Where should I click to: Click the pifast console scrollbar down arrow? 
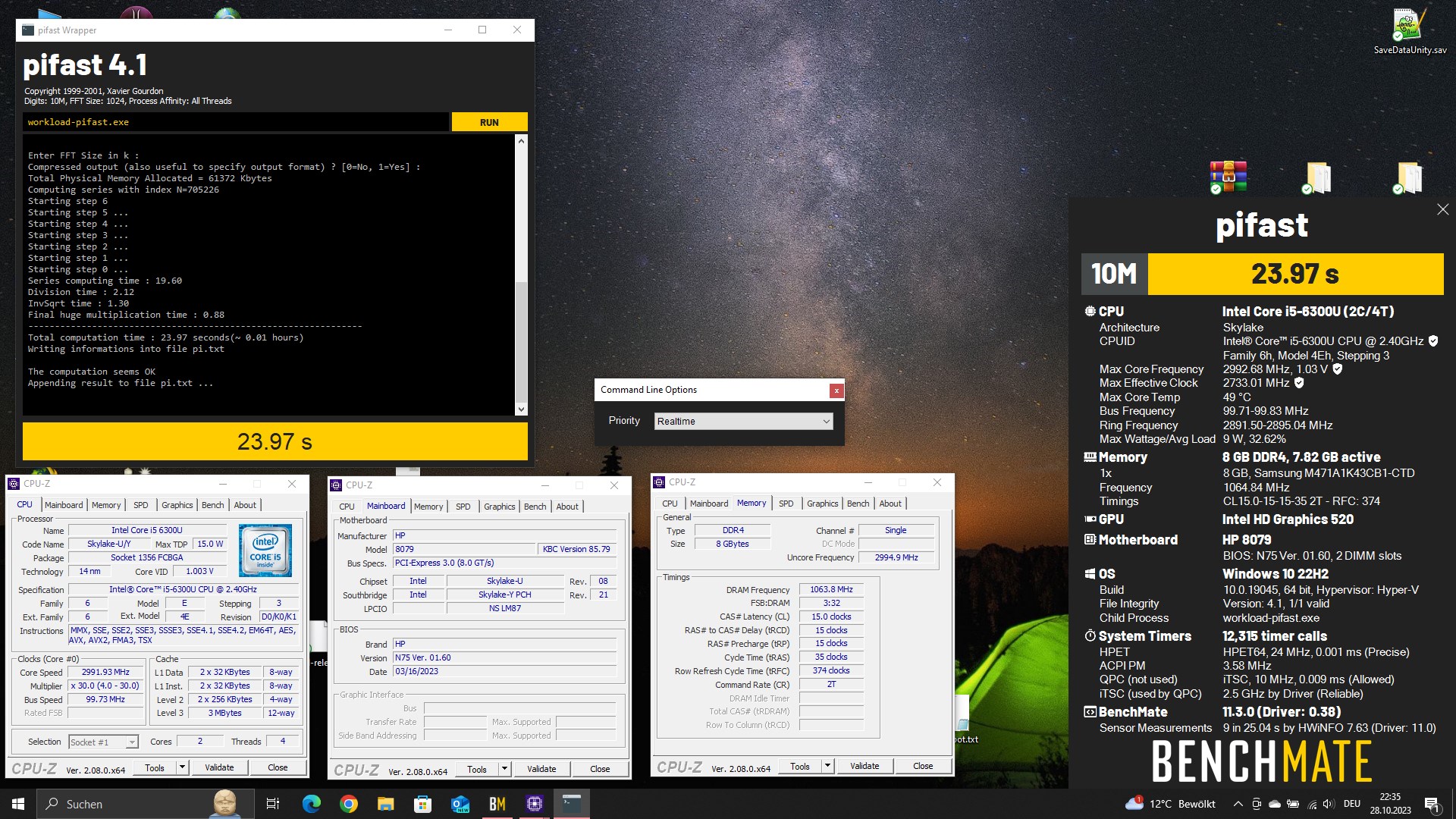click(x=521, y=409)
